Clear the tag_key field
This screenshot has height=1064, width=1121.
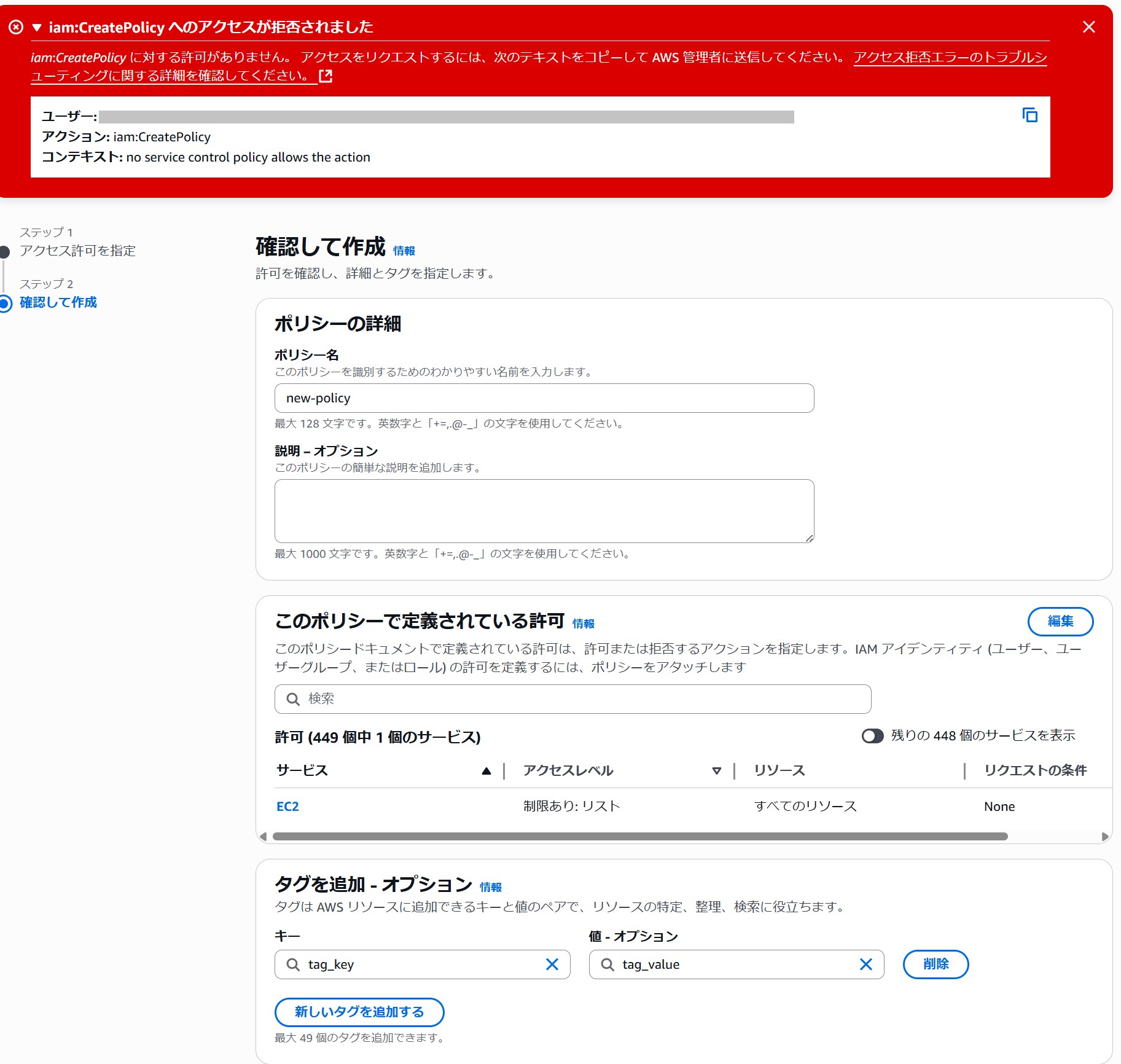click(552, 964)
